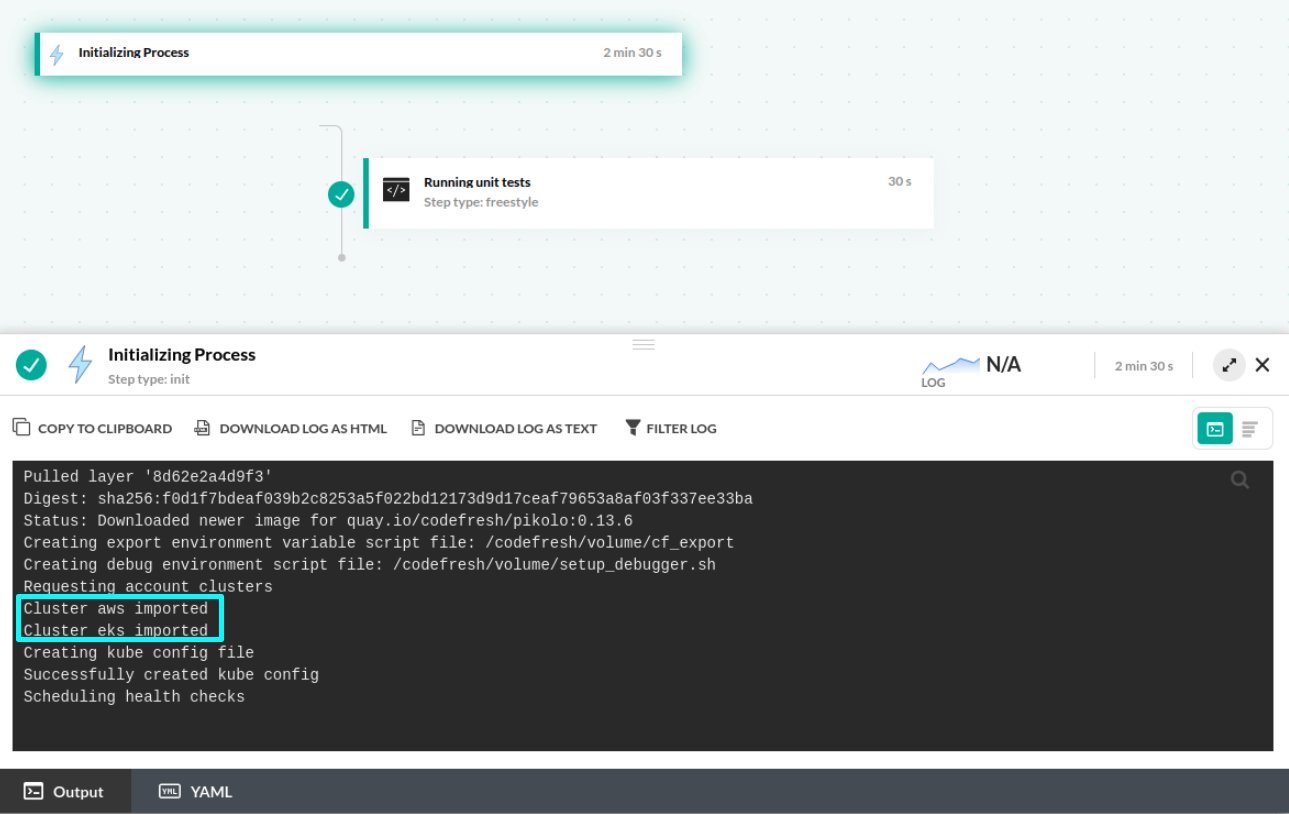Open the Filter Log option

click(x=670, y=428)
